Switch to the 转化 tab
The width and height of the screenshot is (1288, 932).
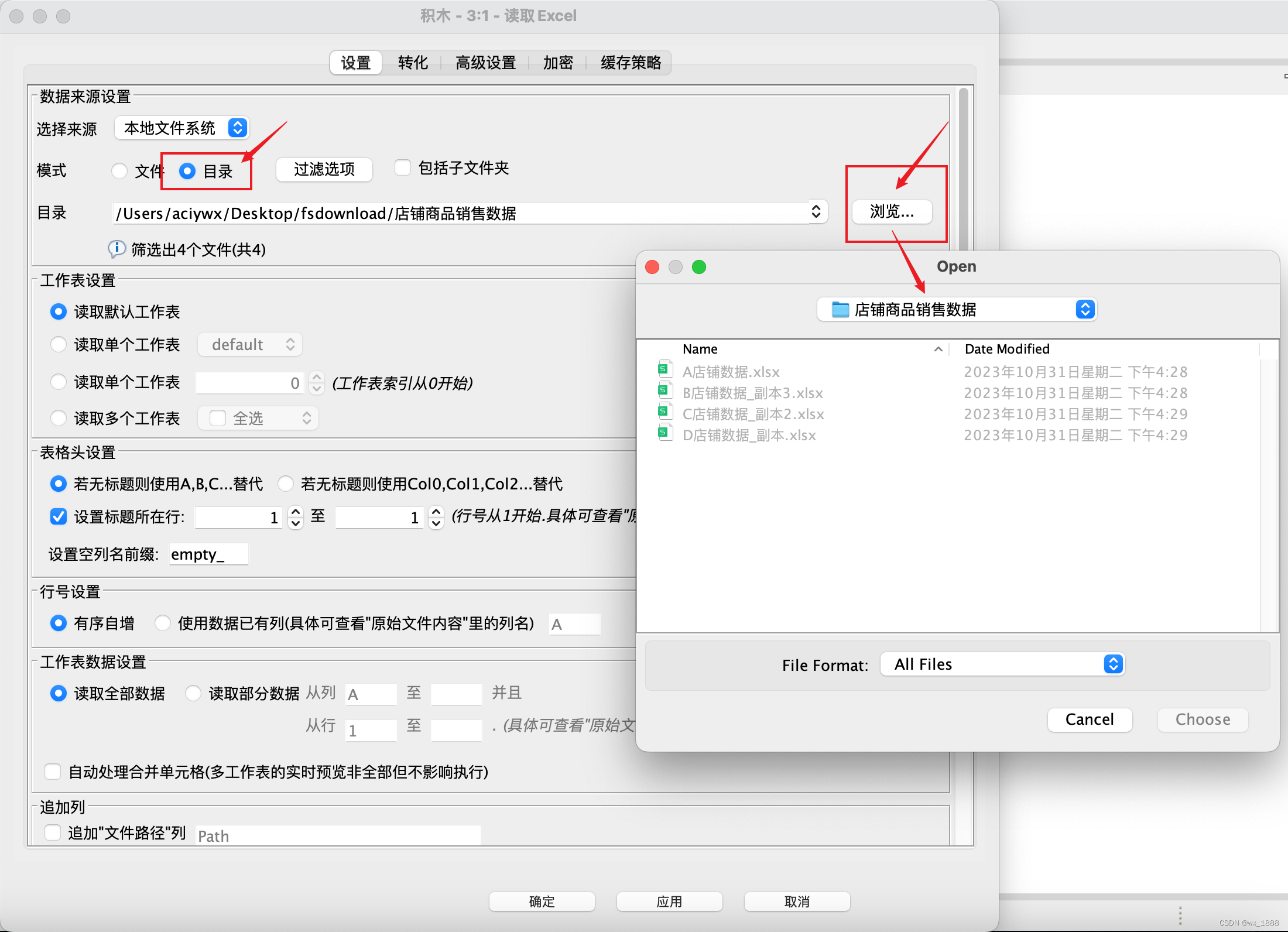tap(413, 63)
